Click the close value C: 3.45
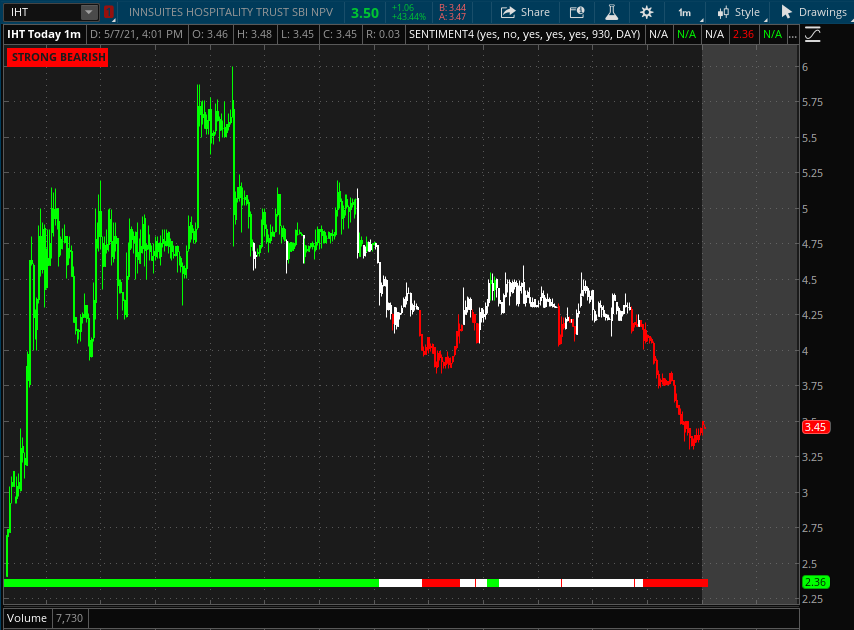 (x=340, y=34)
